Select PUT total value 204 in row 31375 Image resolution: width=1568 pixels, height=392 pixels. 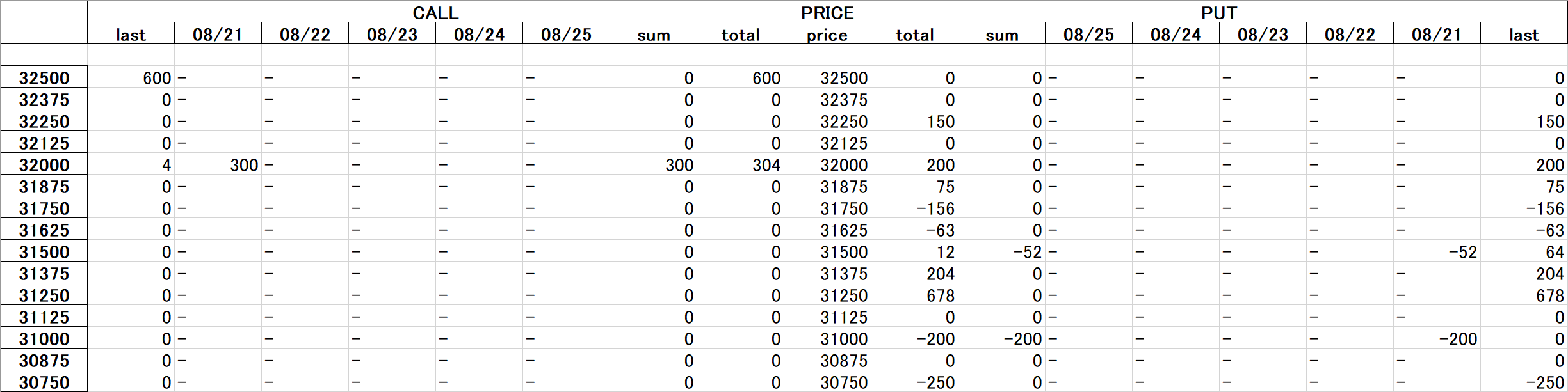click(914, 273)
